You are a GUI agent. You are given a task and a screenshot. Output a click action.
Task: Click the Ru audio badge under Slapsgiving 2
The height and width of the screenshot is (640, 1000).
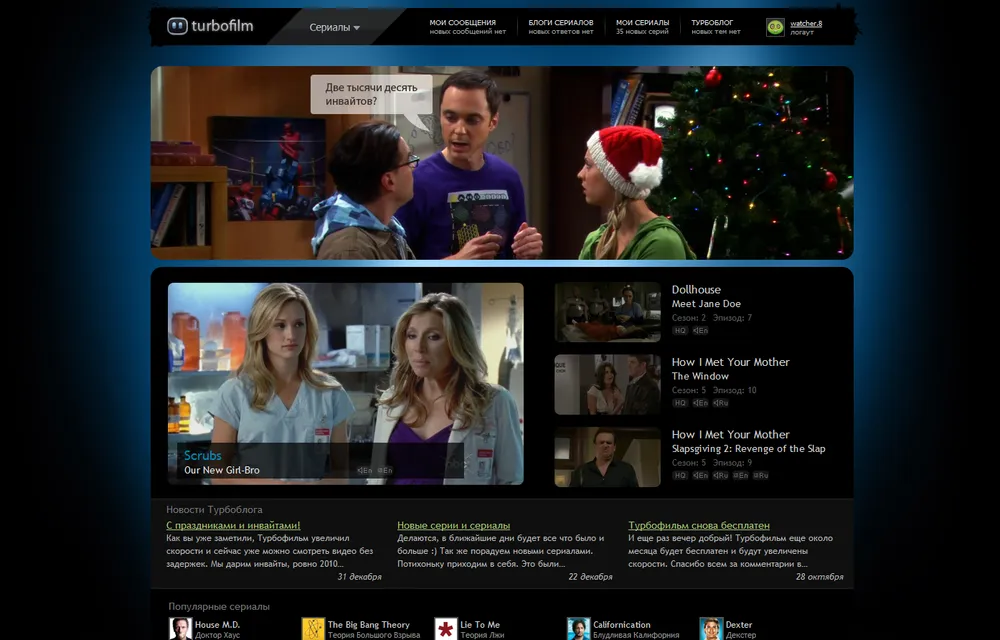721,476
